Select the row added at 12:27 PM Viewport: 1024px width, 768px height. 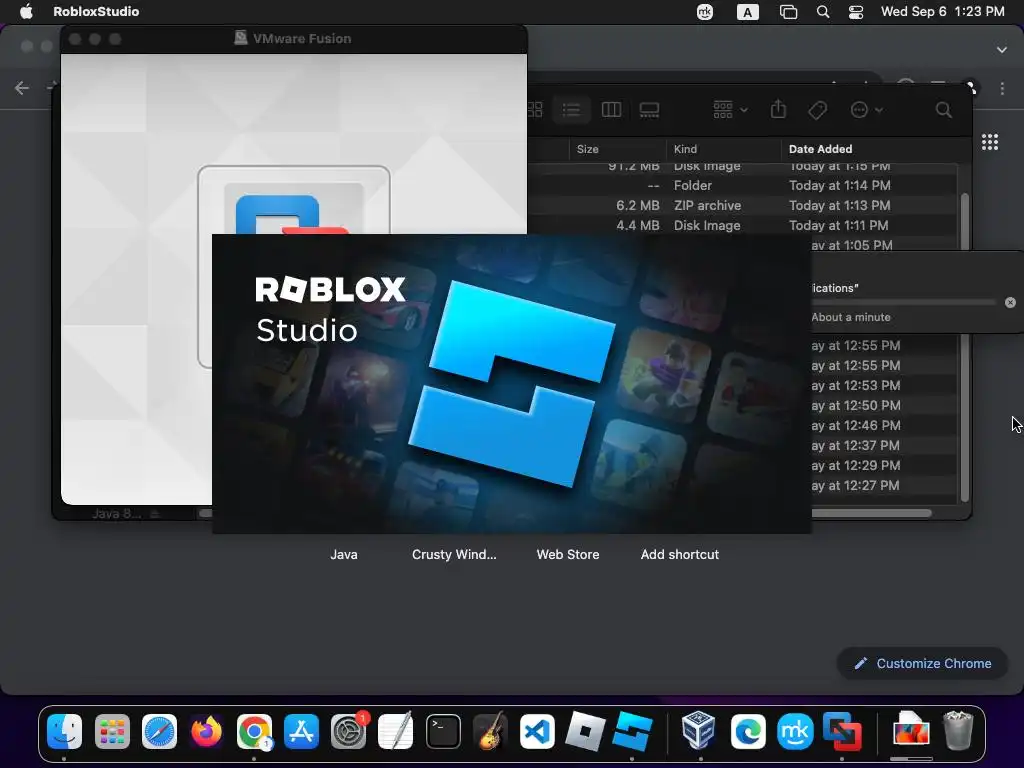pyautogui.click(x=884, y=486)
